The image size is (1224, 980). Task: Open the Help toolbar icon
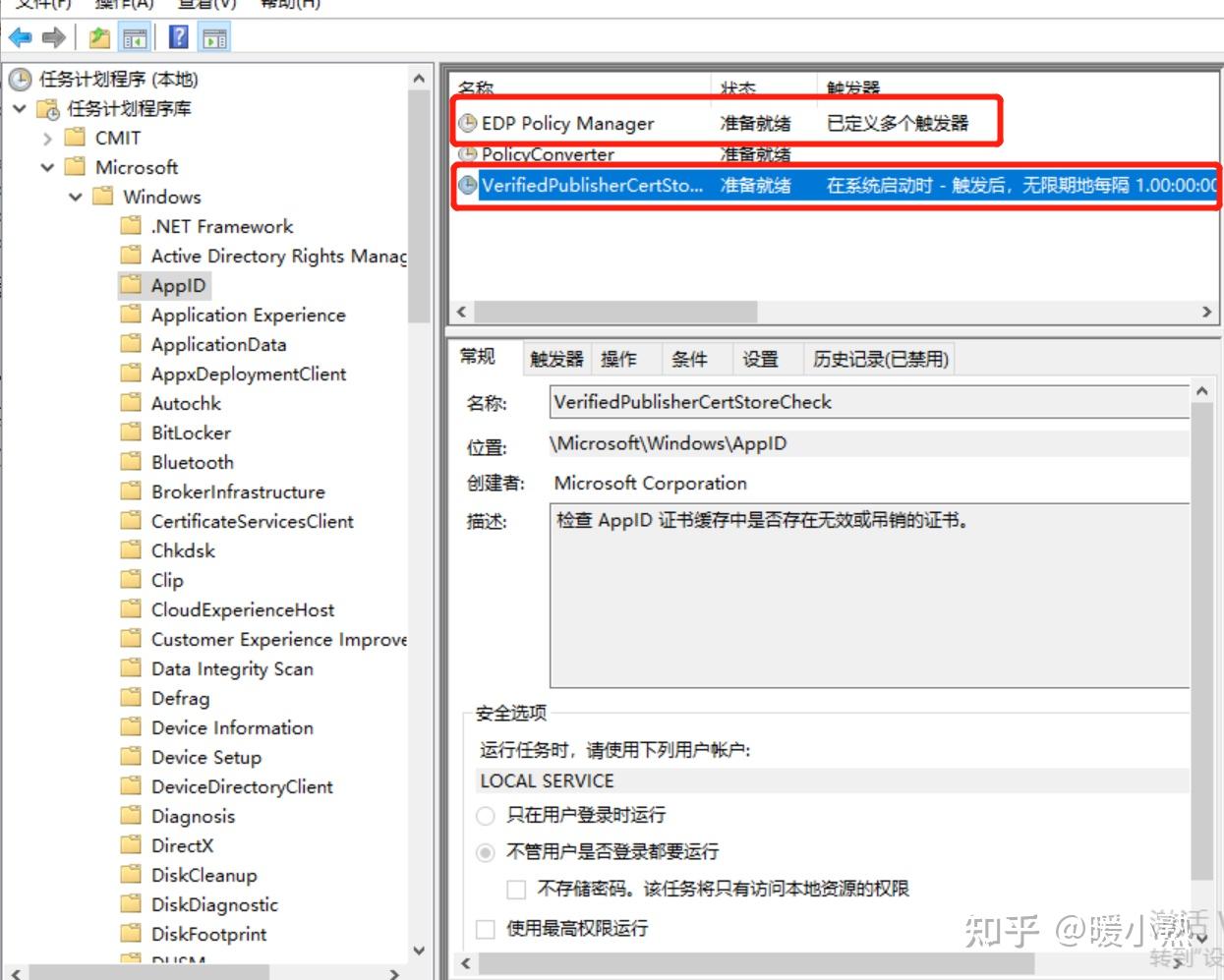178,37
